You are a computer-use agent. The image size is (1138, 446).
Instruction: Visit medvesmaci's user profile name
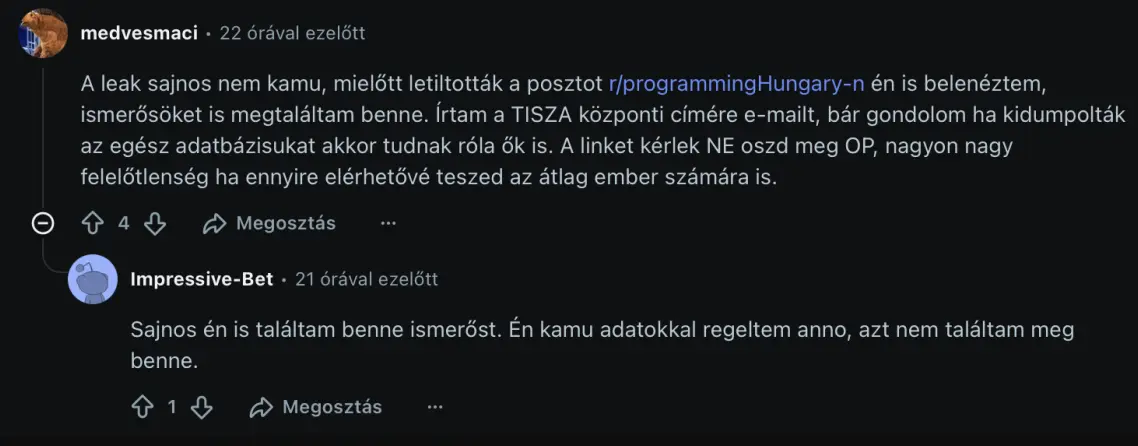(138, 33)
